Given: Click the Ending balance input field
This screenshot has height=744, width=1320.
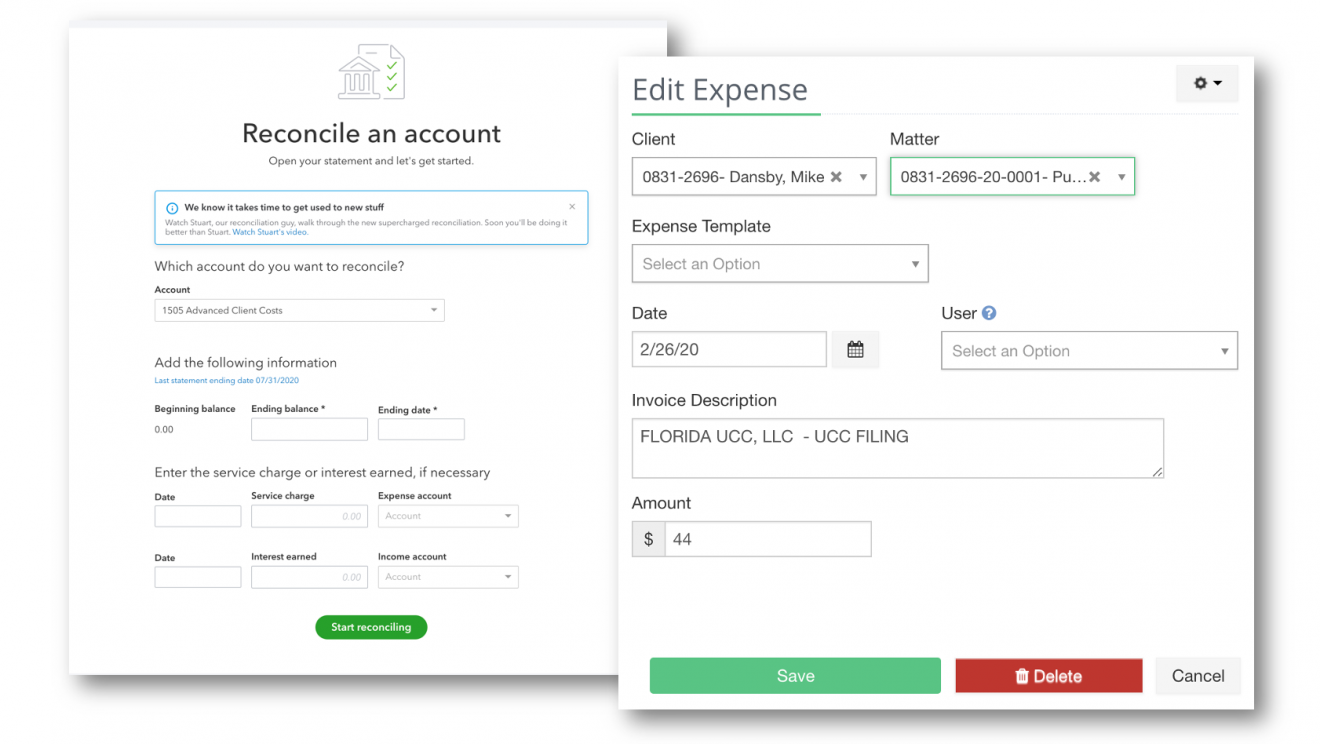Looking at the screenshot, I should pos(309,429).
